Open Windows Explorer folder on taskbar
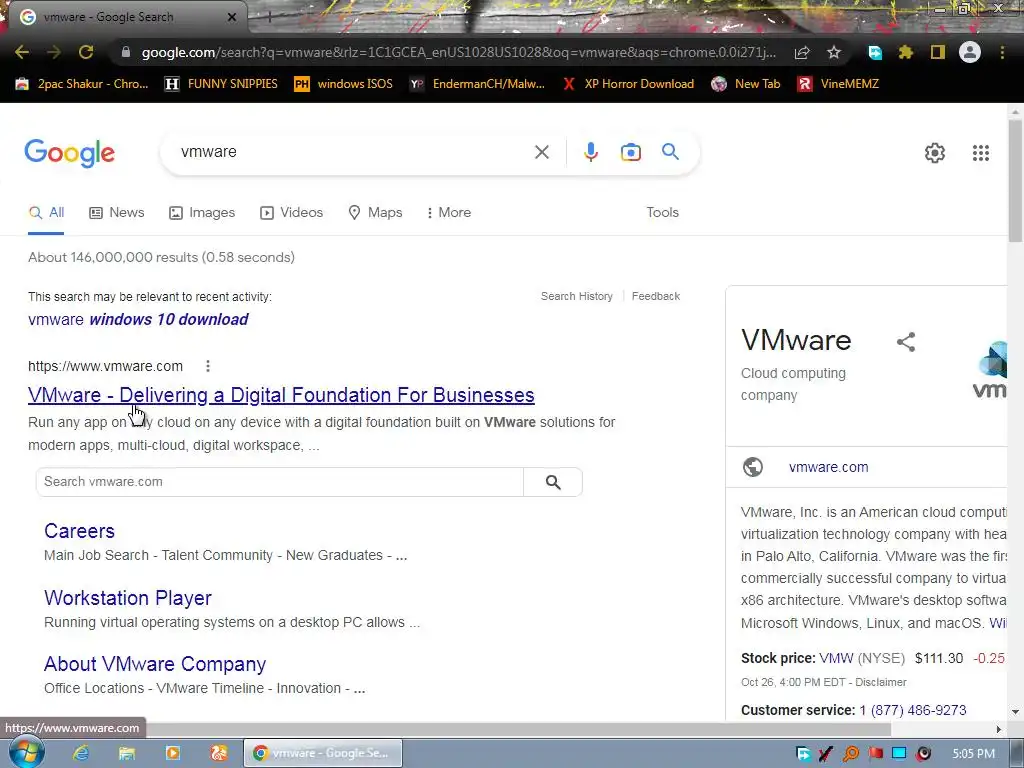This screenshot has height=768, width=1024. (127, 754)
